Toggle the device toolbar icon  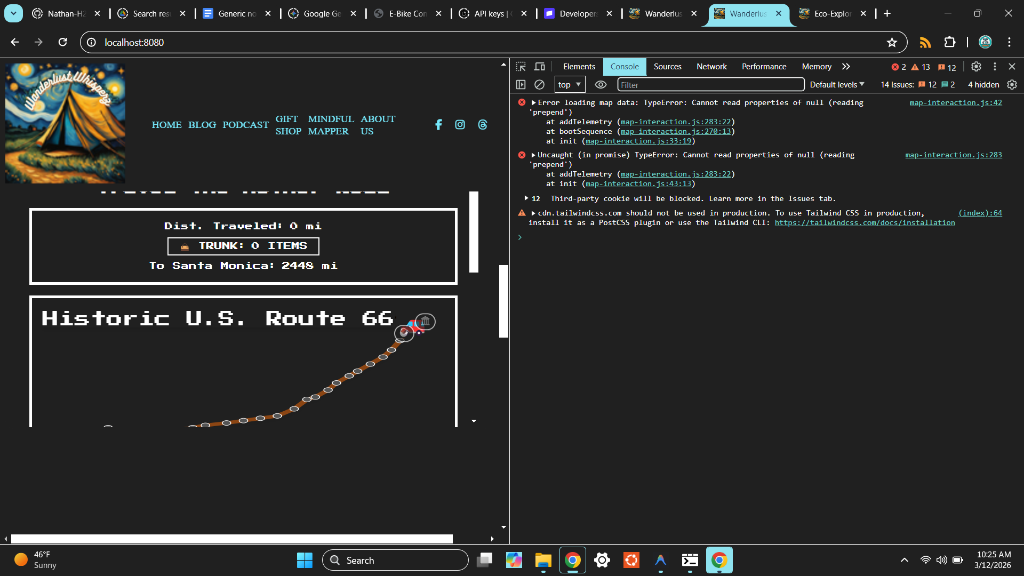539,67
